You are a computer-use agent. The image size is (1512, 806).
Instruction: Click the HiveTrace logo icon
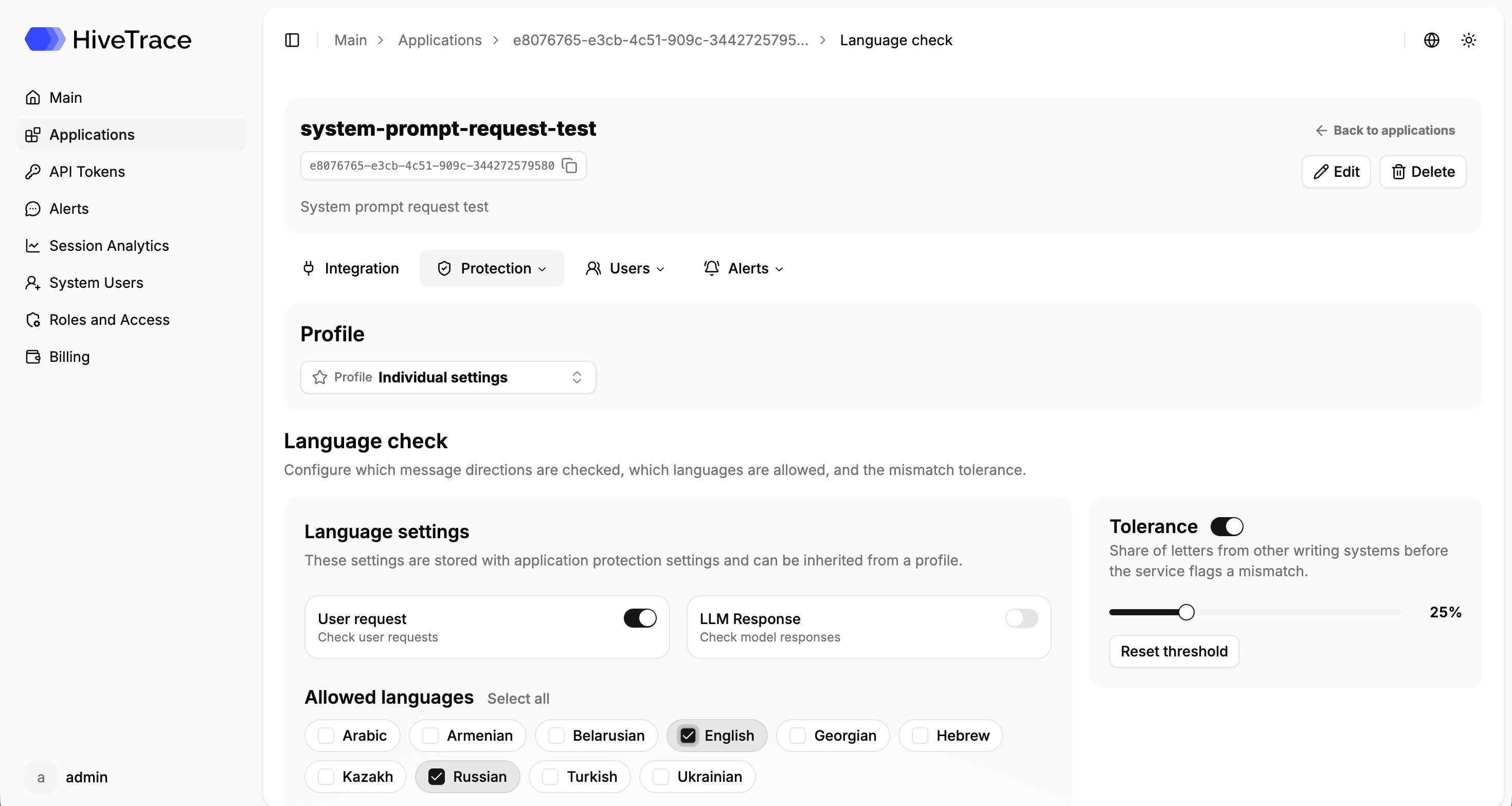pos(45,39)
